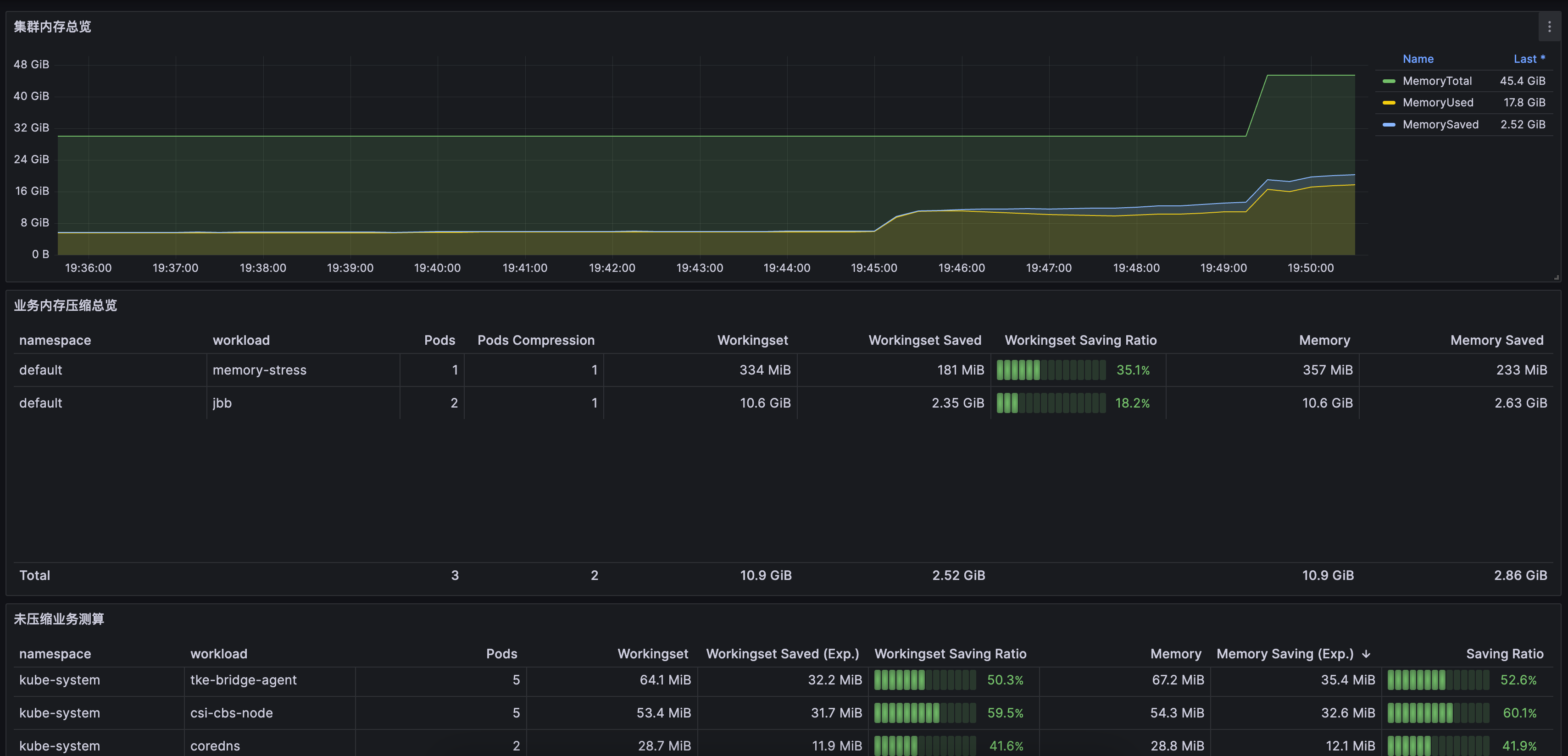The width and height of the screenshot is (1568, 756).
Task: Click the 集群内存总览 panel title
Action: [x=52, y=27]
